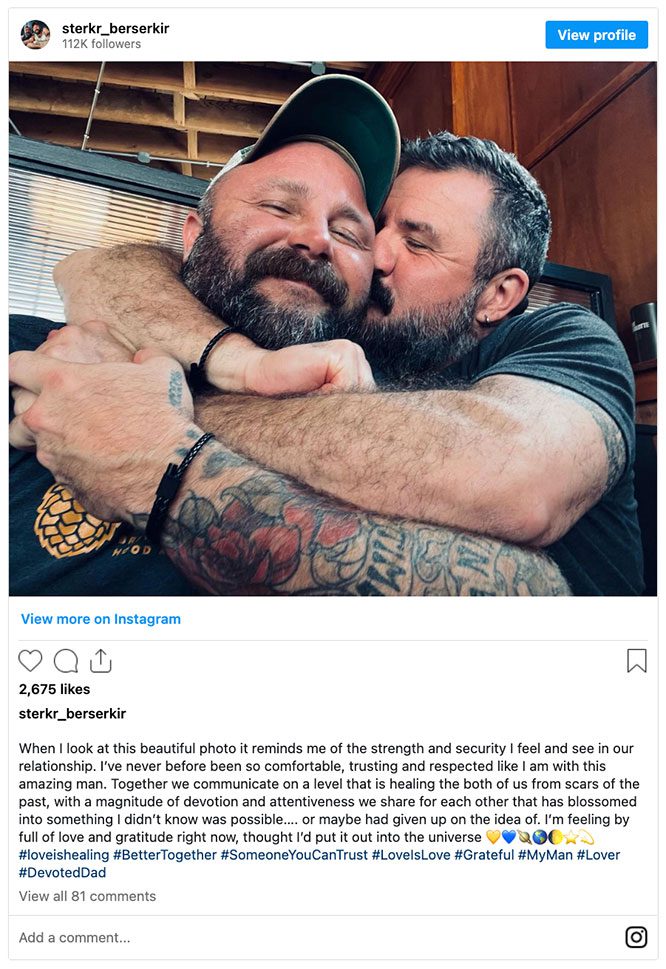Open the #loveishealing hashtag
The height and width of the screenshot is (969, 666).
click(64, 855)
